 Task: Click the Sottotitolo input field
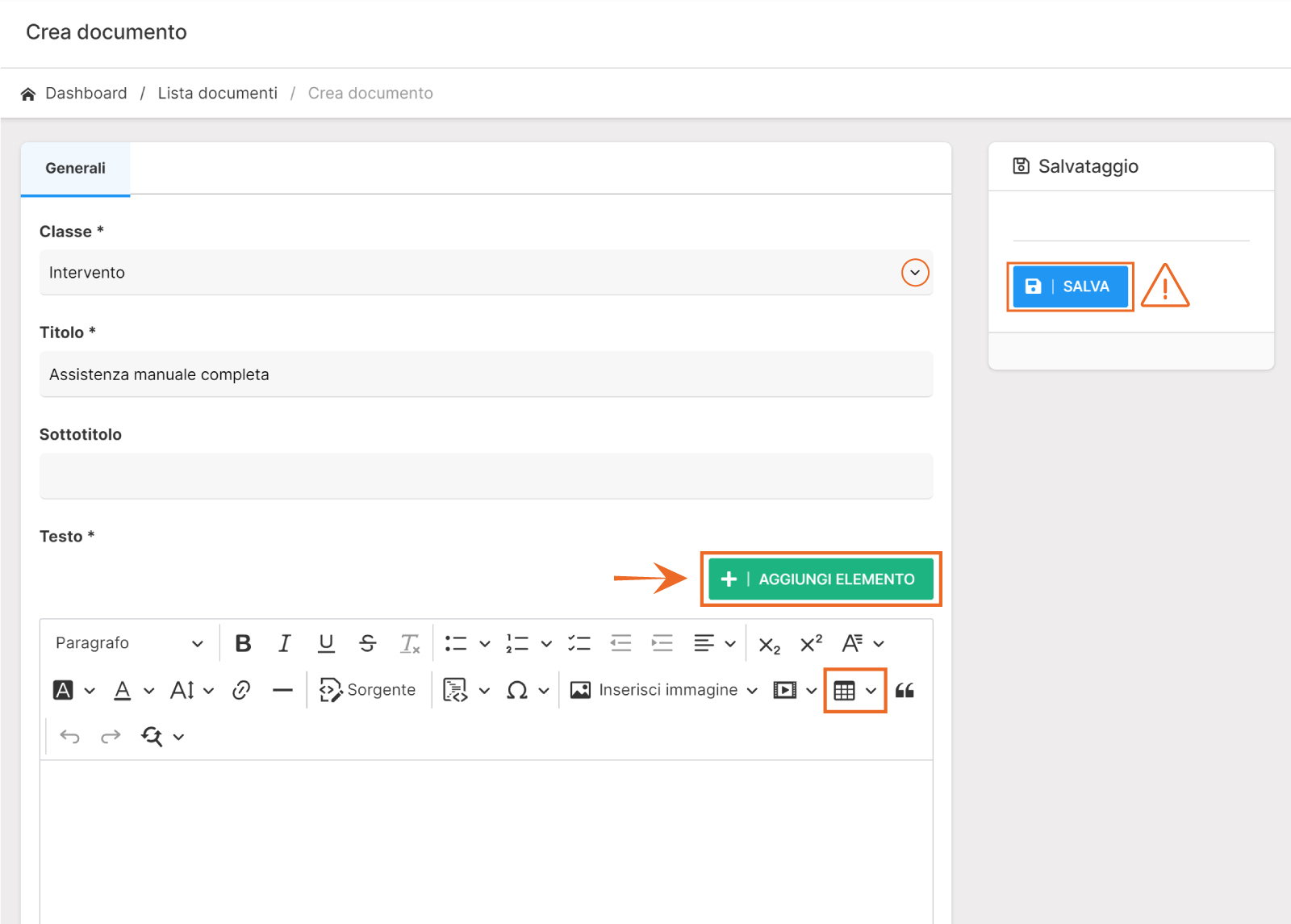coord(486,476)
